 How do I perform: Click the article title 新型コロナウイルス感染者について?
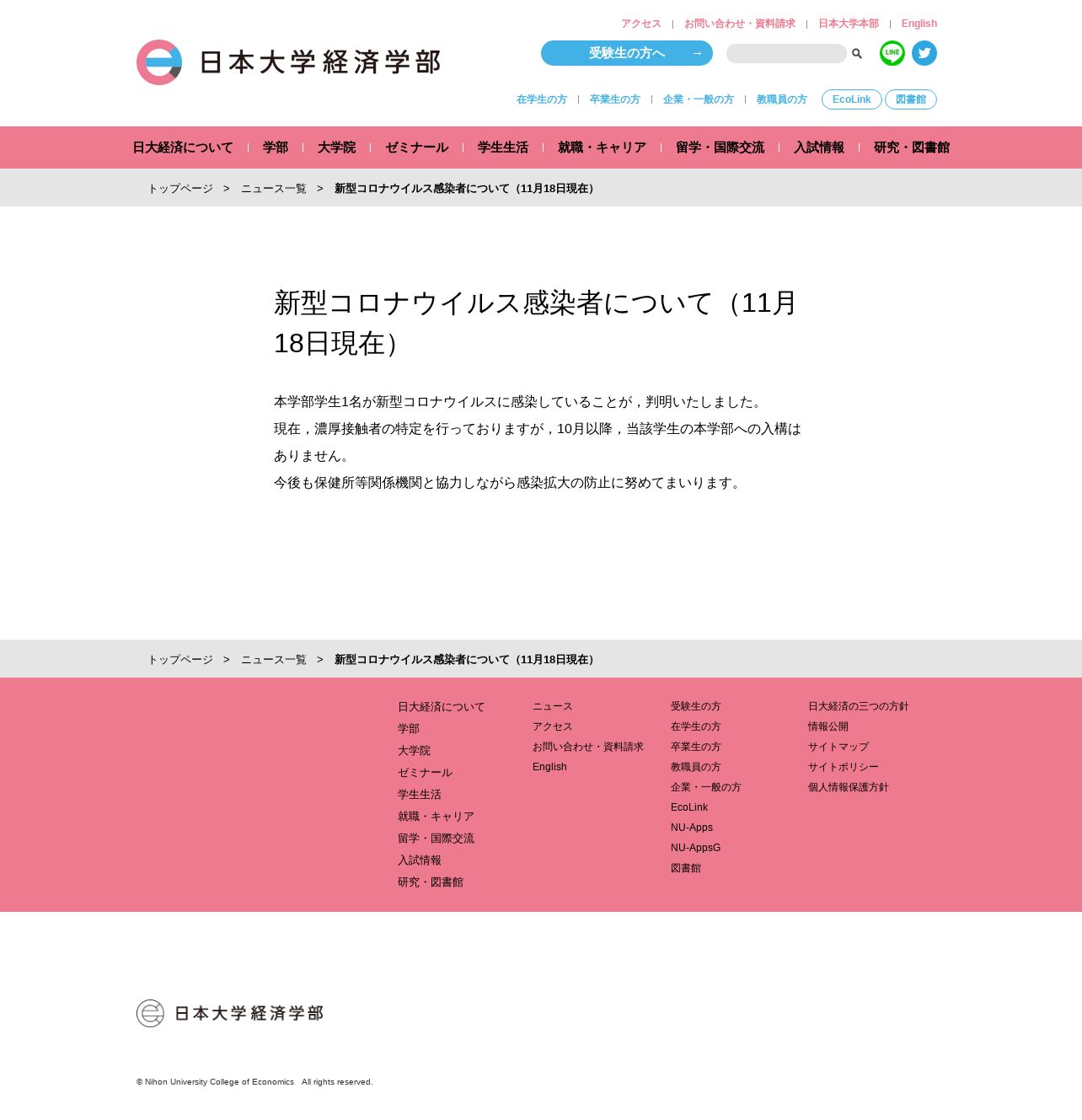pos(535,323)
